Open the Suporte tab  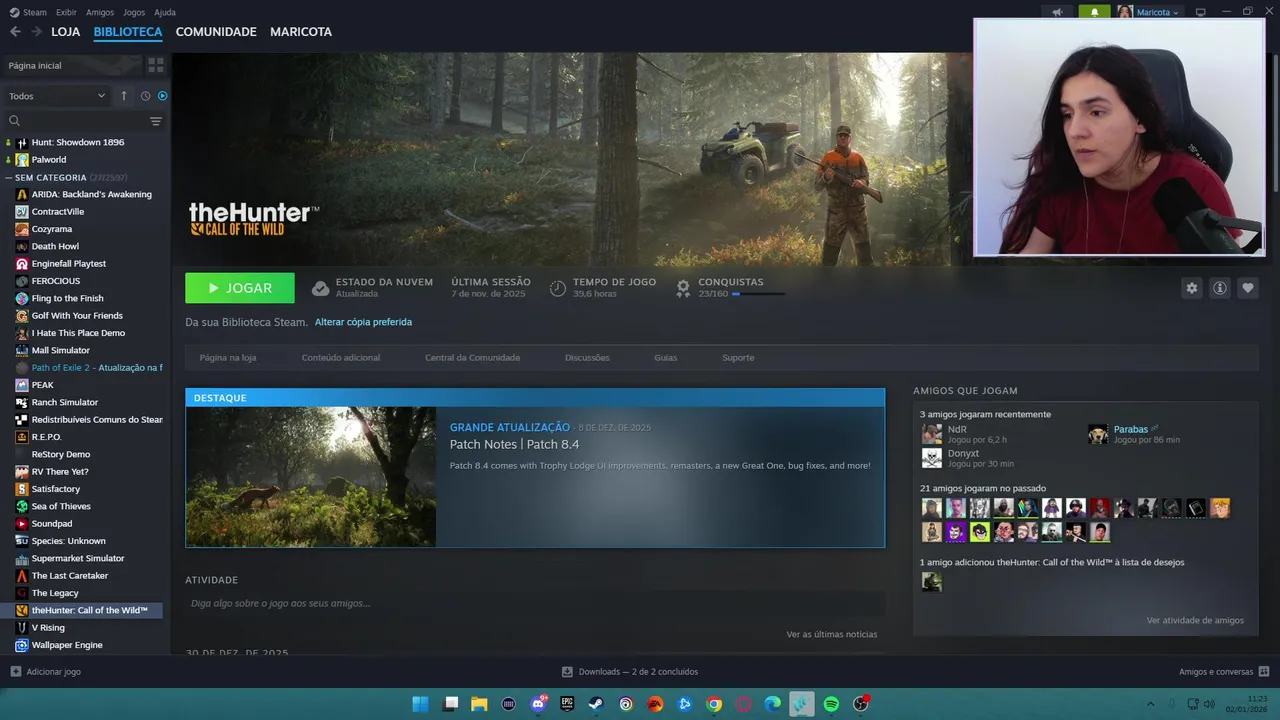coord(738,358)
